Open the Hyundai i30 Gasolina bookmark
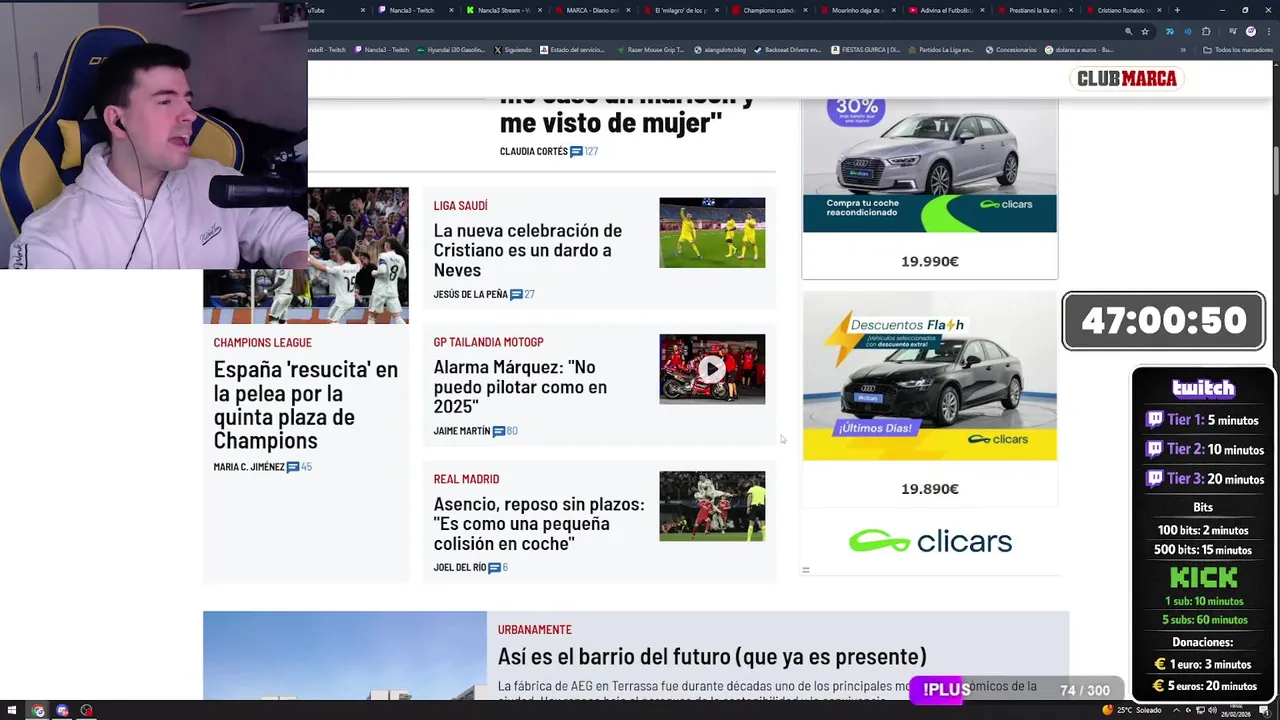This screenshot has width=1280, height=720. coord(451,49)
